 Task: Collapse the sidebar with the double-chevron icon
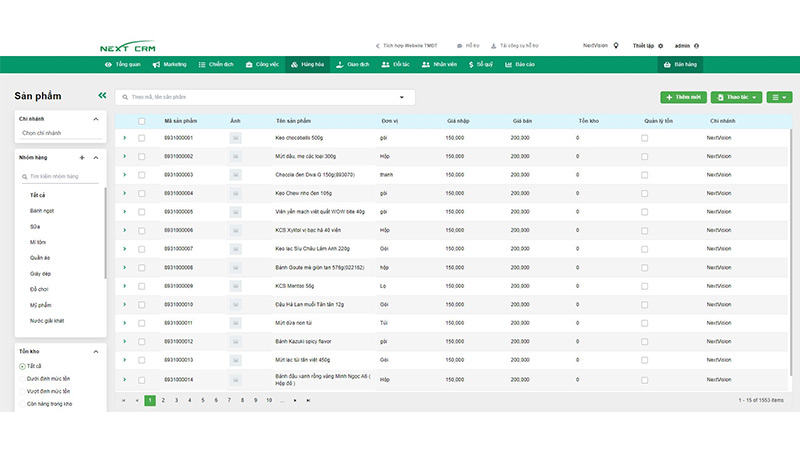(101, 96)
